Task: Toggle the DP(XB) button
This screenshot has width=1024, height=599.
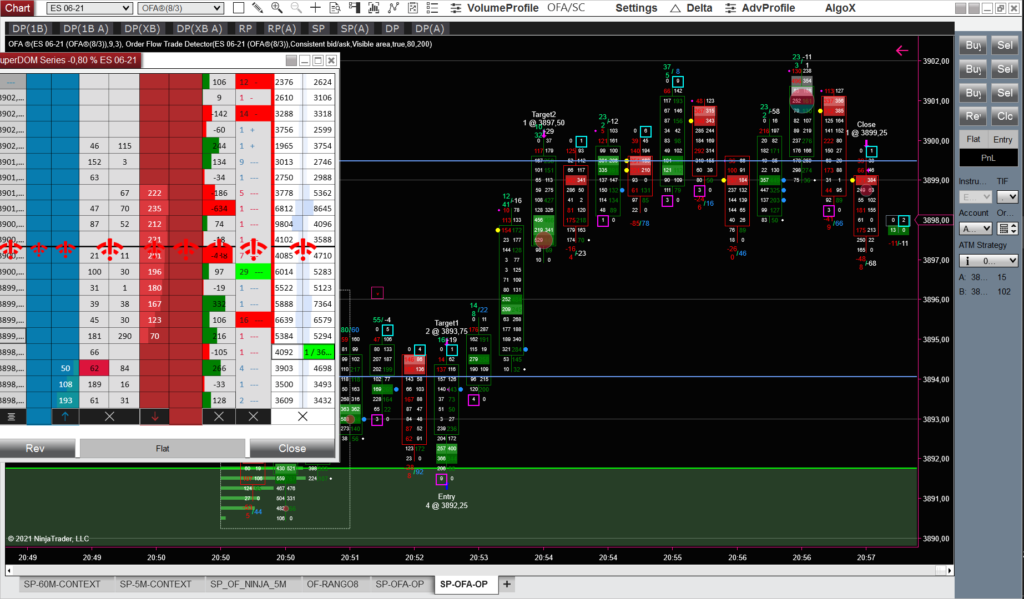Action: pos(142,29)
